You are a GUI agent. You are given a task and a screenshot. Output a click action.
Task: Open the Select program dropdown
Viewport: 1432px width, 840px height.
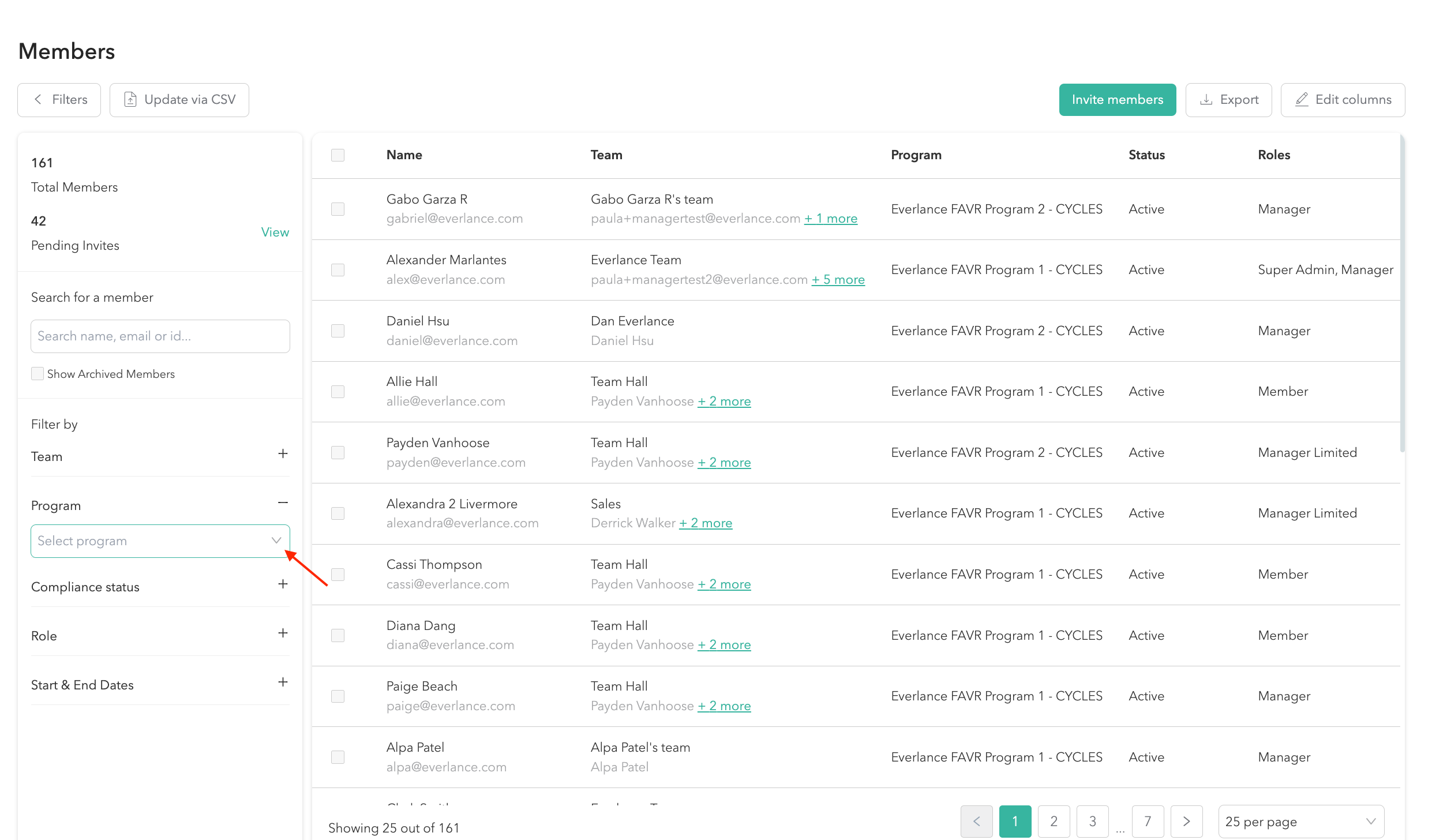tap(160, 541)
